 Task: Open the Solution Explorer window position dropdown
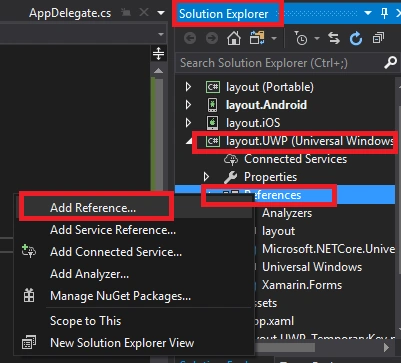[x=368, y=13]
